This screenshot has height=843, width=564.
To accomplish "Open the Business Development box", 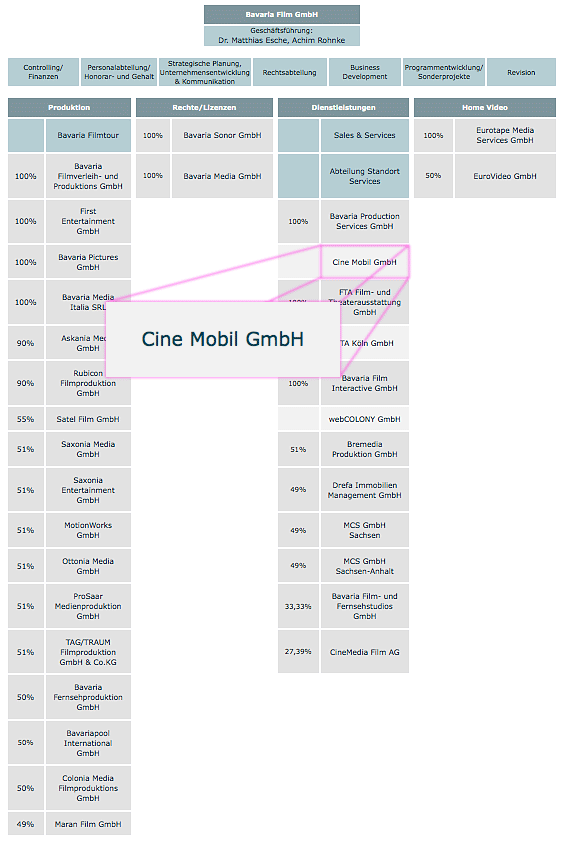I will point(365,72).
